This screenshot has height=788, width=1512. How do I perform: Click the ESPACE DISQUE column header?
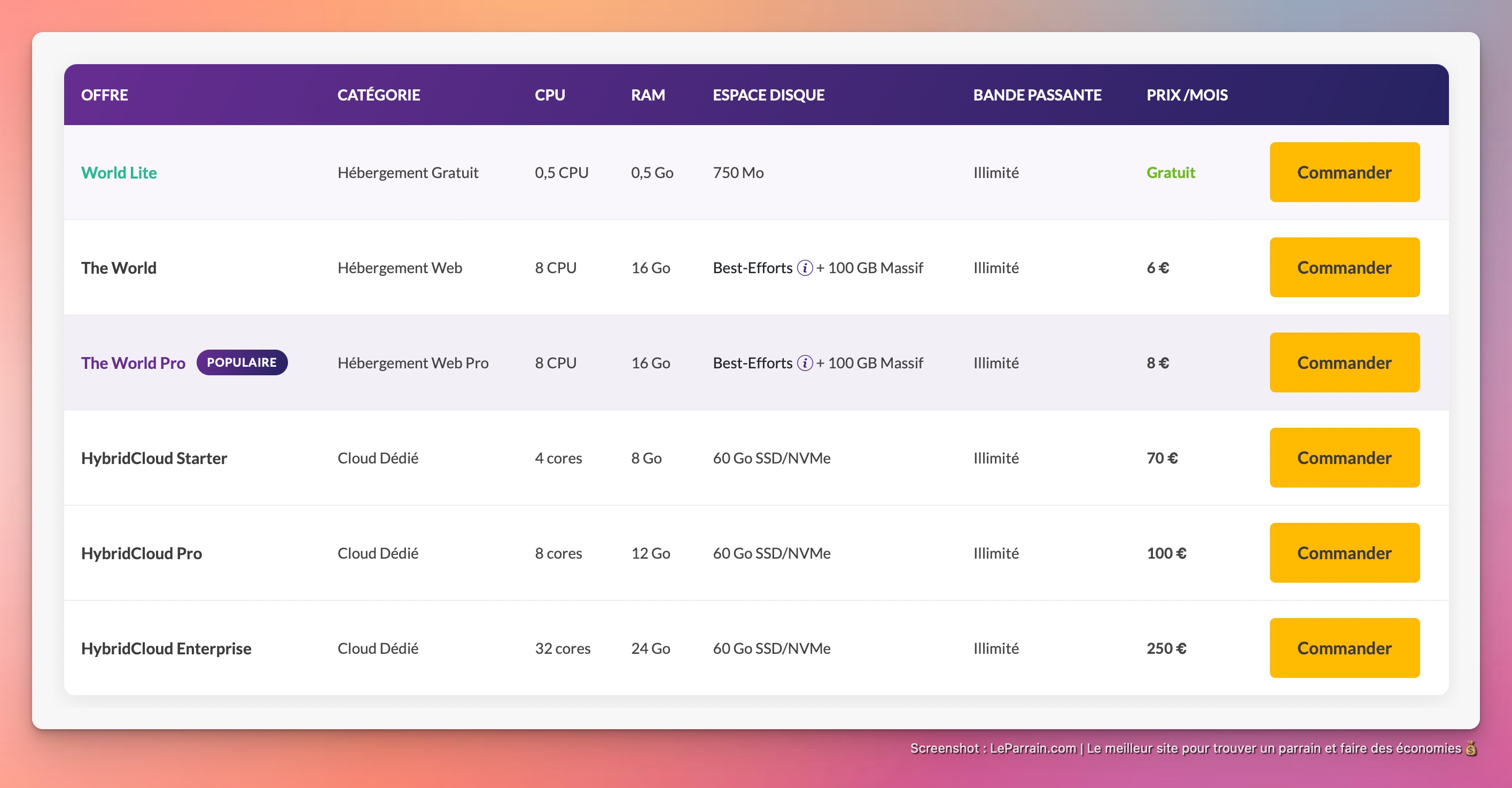click(x=768, y=95)
